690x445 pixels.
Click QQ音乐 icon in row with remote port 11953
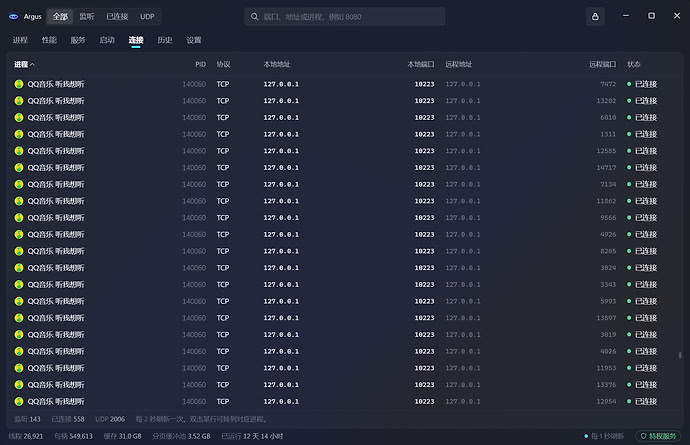pos(18,368)
